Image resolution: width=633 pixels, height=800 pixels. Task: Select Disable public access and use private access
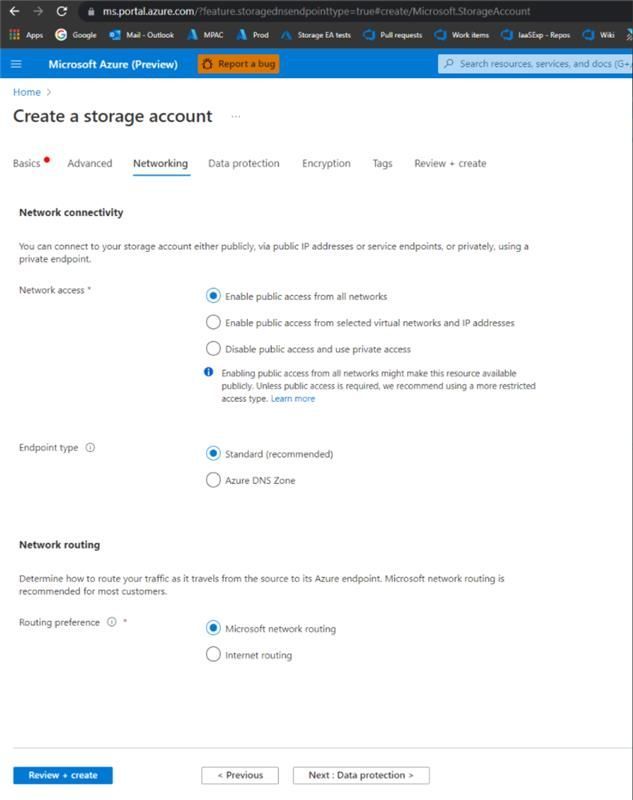[x=213, y=348]
